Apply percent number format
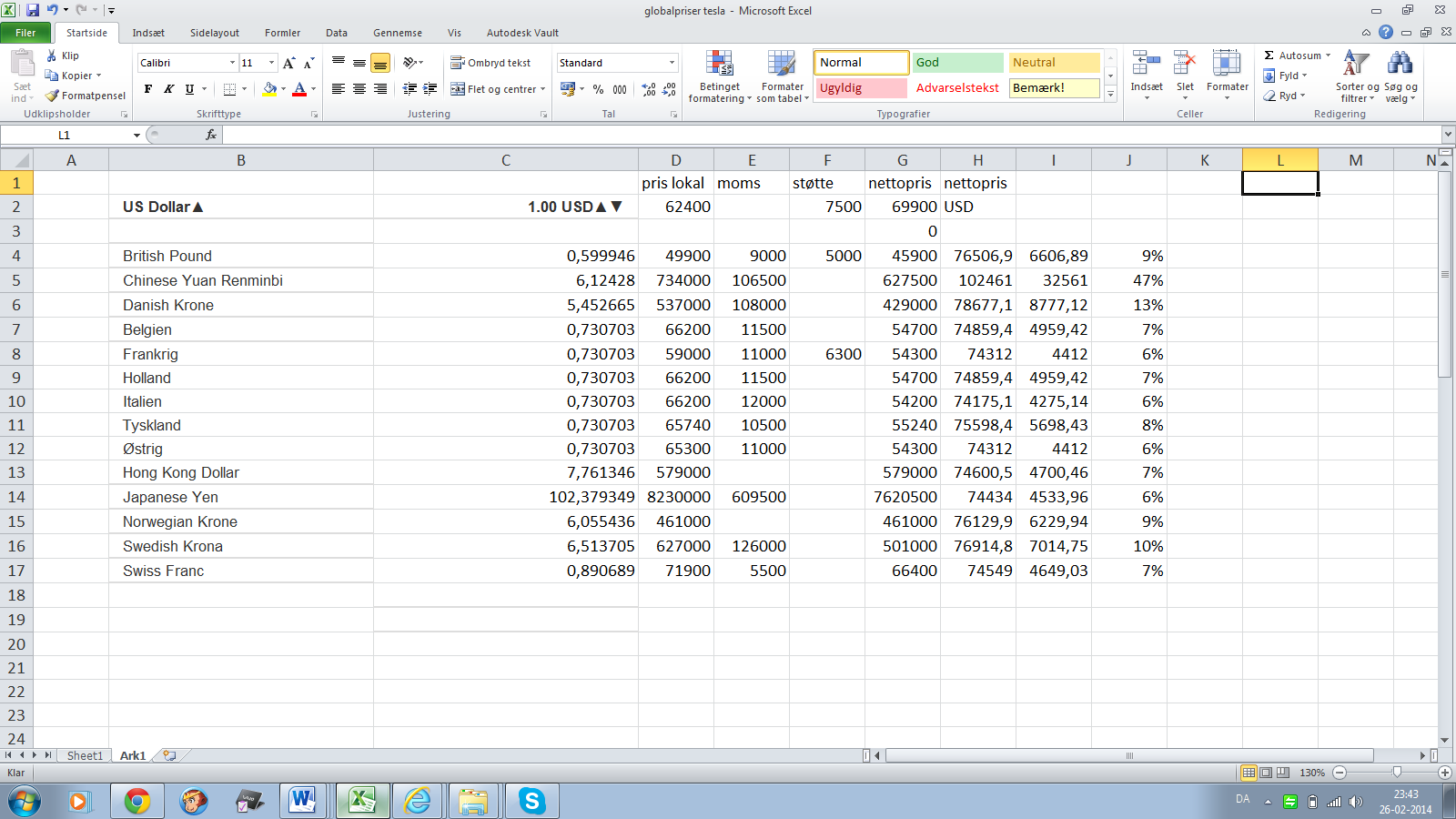The width and height of the screenshot is (1456, 819). 598,89
